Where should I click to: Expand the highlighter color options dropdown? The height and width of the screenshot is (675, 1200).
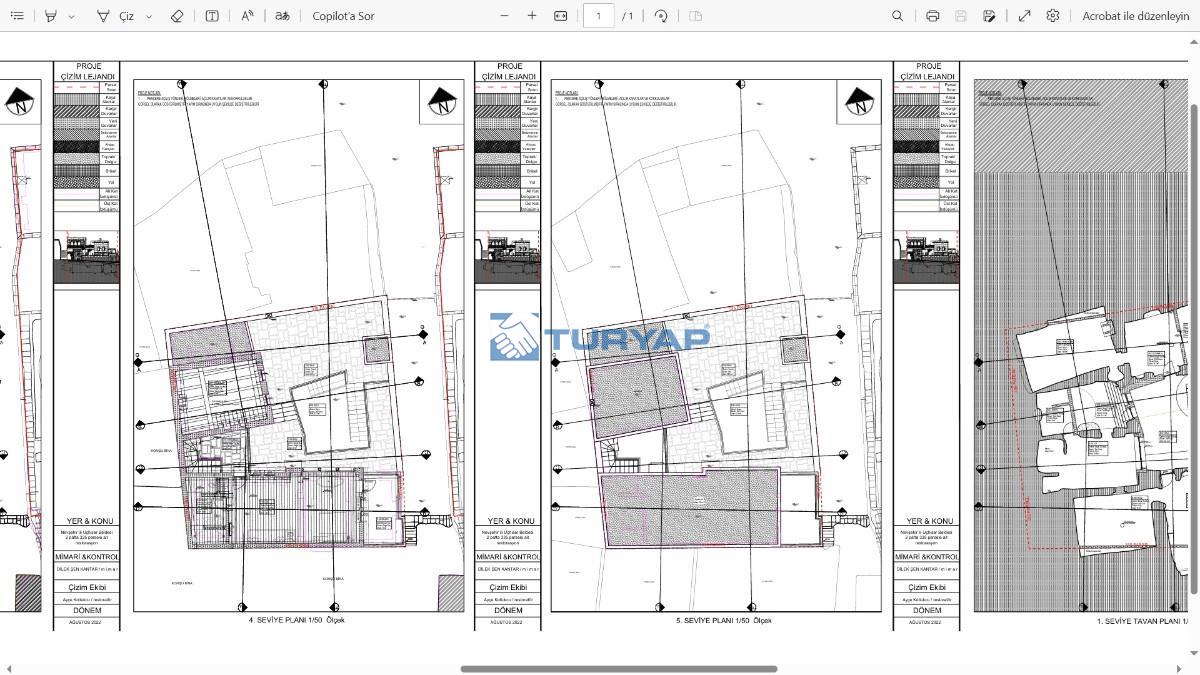pyautogui.click(x=70, y=16)
